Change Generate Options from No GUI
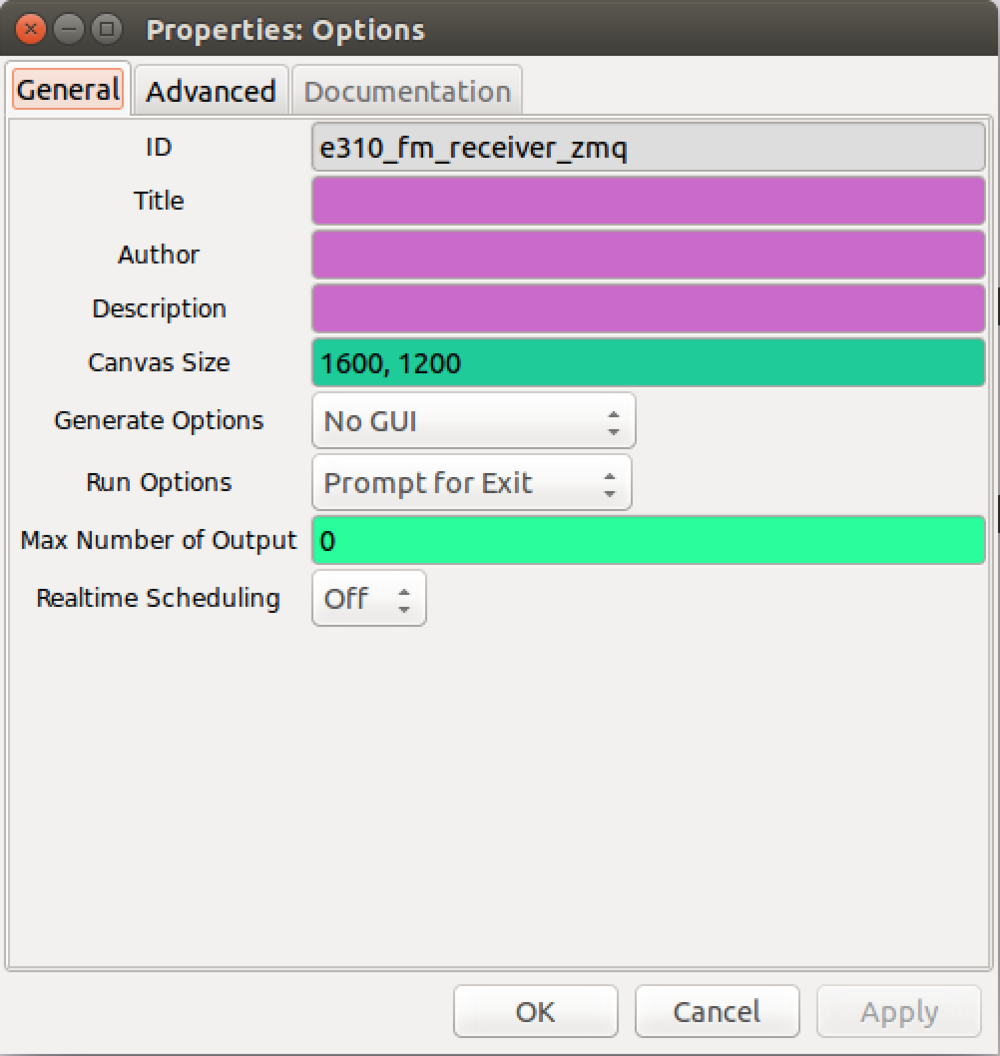The width and height of the screenshot is (1000, 1056). click(473, 420)
